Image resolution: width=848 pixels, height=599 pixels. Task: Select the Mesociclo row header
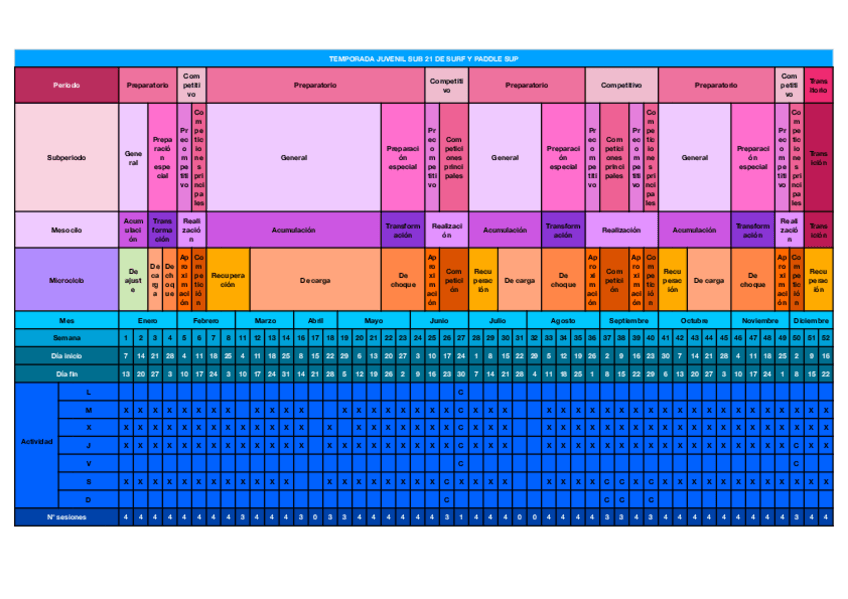(67, 230)
